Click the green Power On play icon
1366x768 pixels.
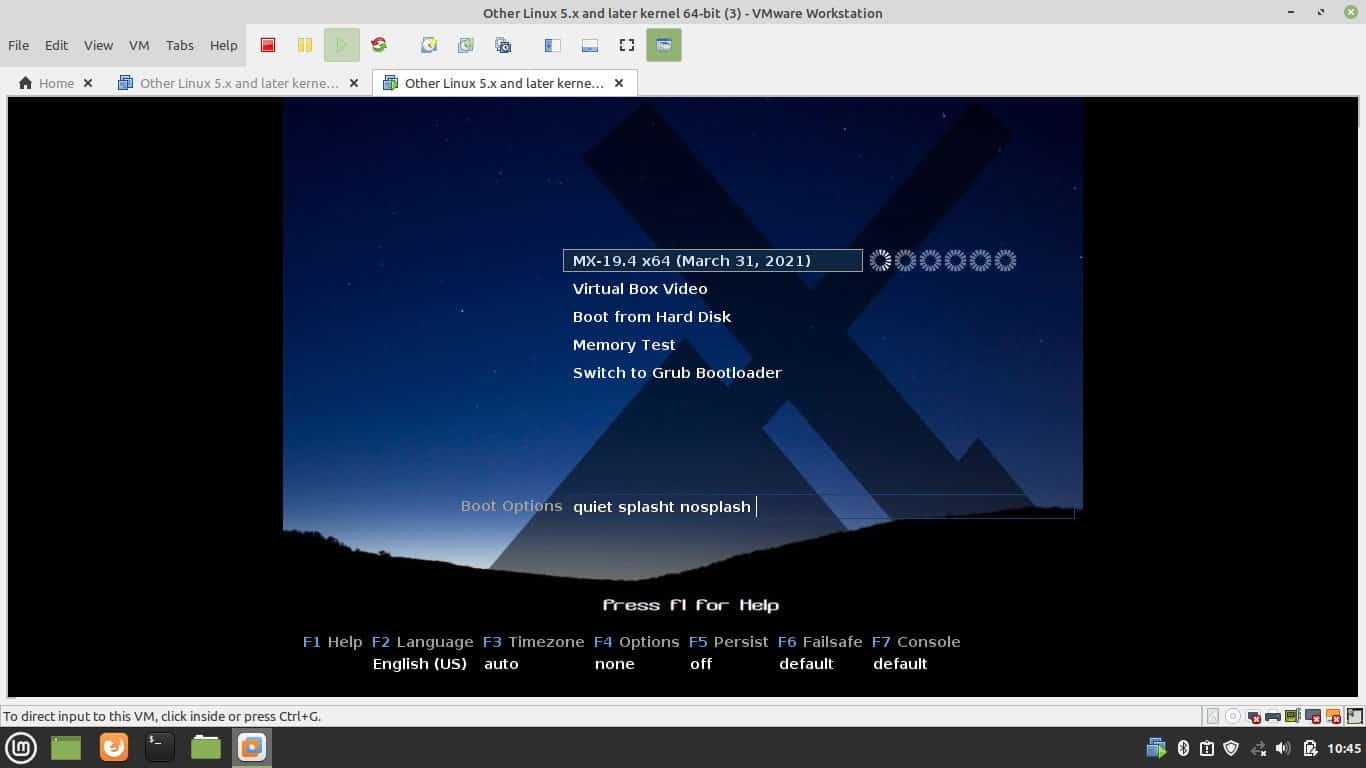341,45
